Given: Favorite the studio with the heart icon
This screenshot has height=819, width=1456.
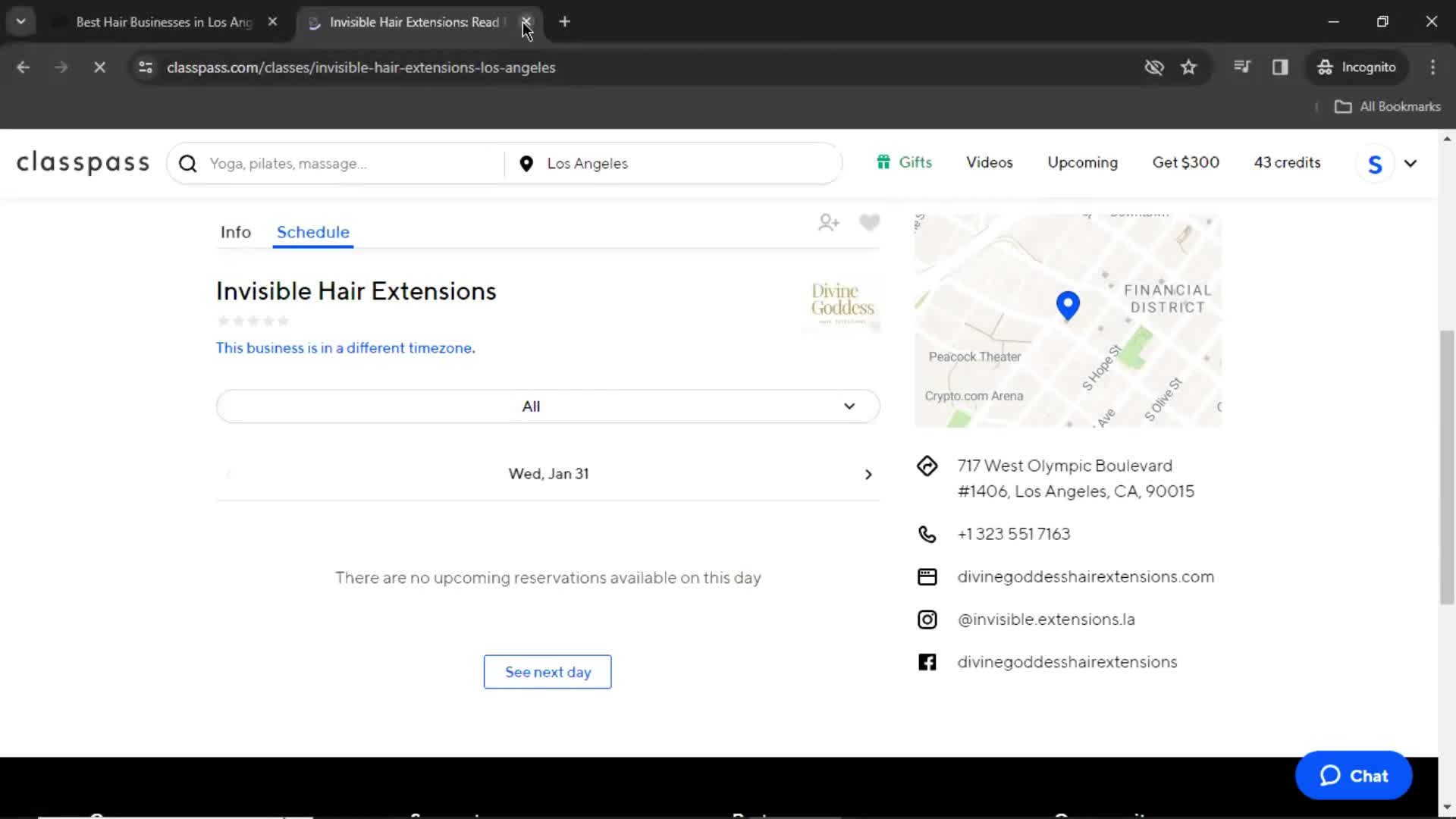Looking at the screenshot, I should [869, 222].
